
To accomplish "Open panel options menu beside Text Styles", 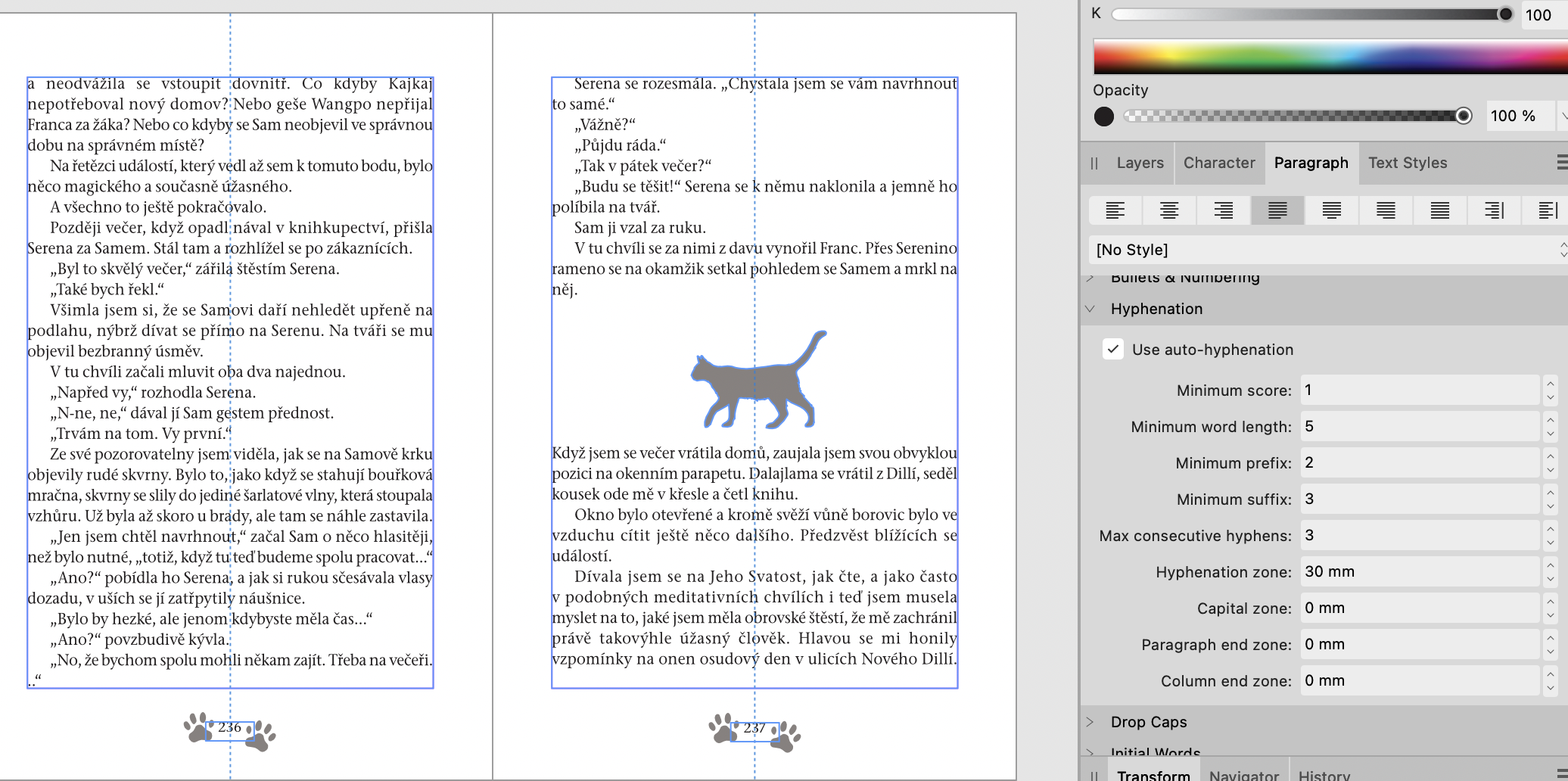I will pos(1562,163).
